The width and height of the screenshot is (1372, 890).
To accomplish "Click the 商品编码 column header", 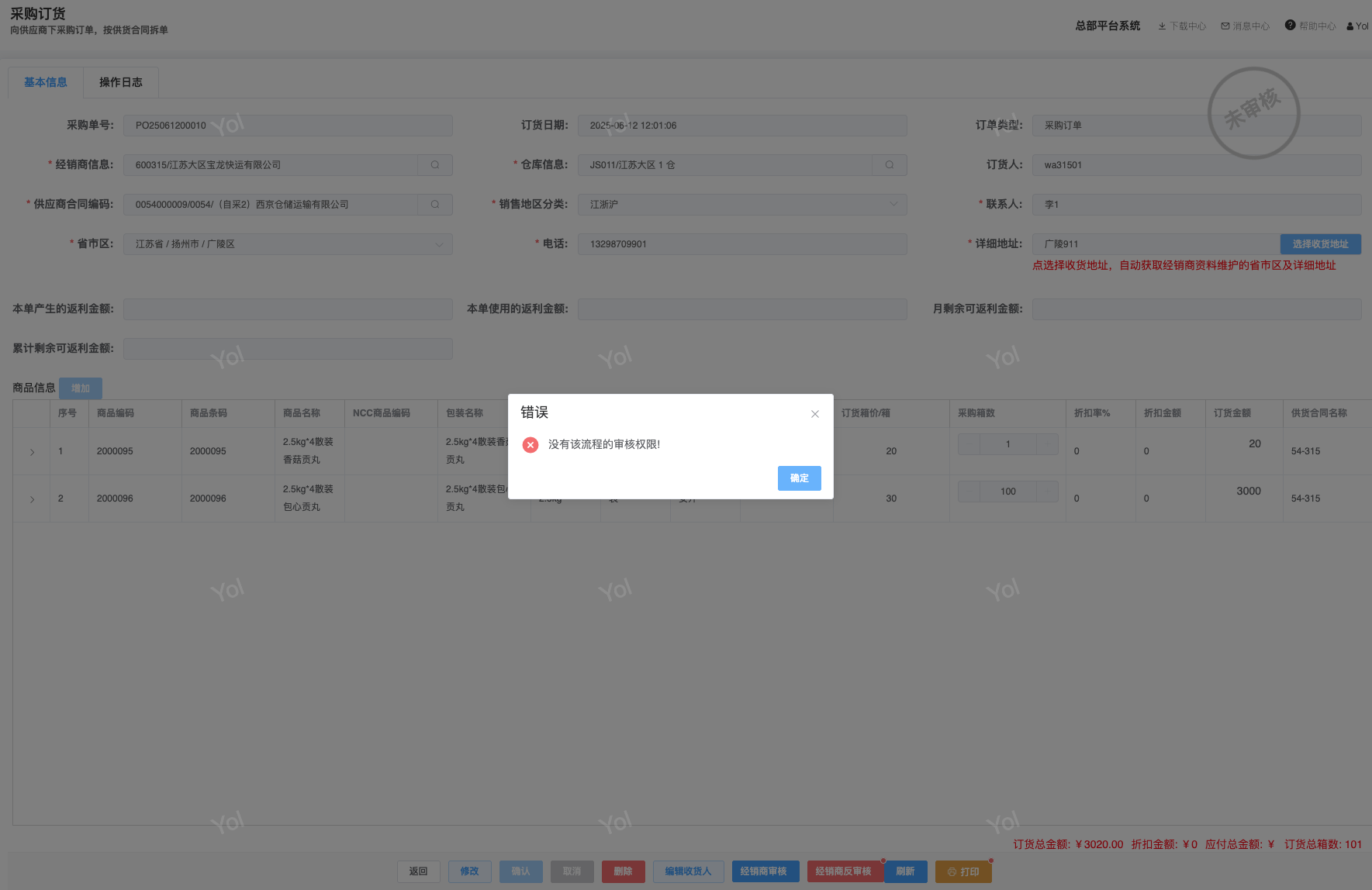I will click(135, 413).
